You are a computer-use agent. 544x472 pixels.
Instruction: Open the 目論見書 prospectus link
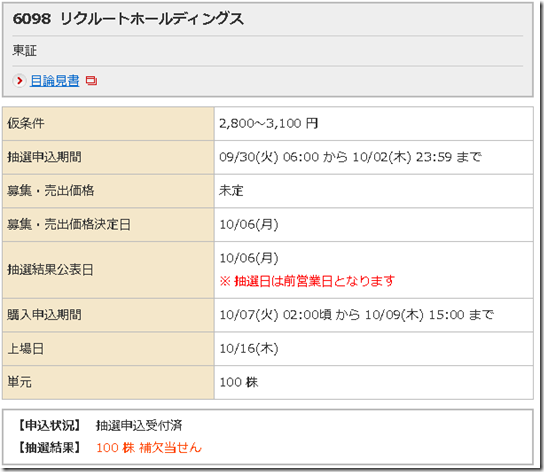coord(54,81)
